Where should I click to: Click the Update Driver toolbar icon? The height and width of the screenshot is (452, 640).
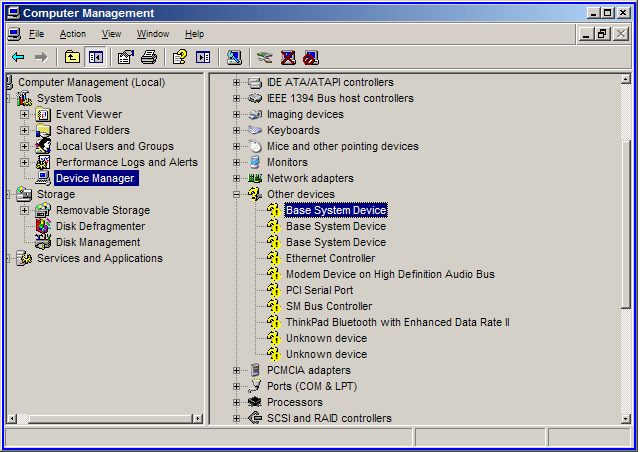point(264,57)
